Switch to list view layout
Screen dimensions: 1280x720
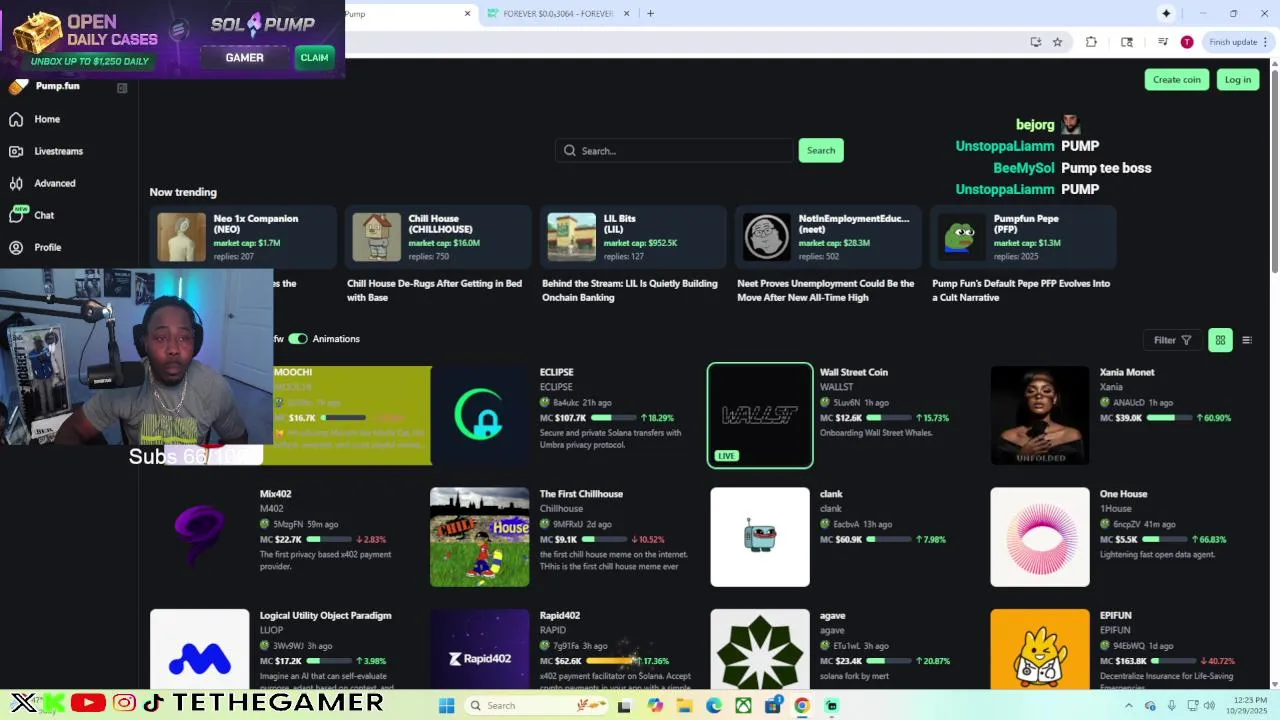1246,340
